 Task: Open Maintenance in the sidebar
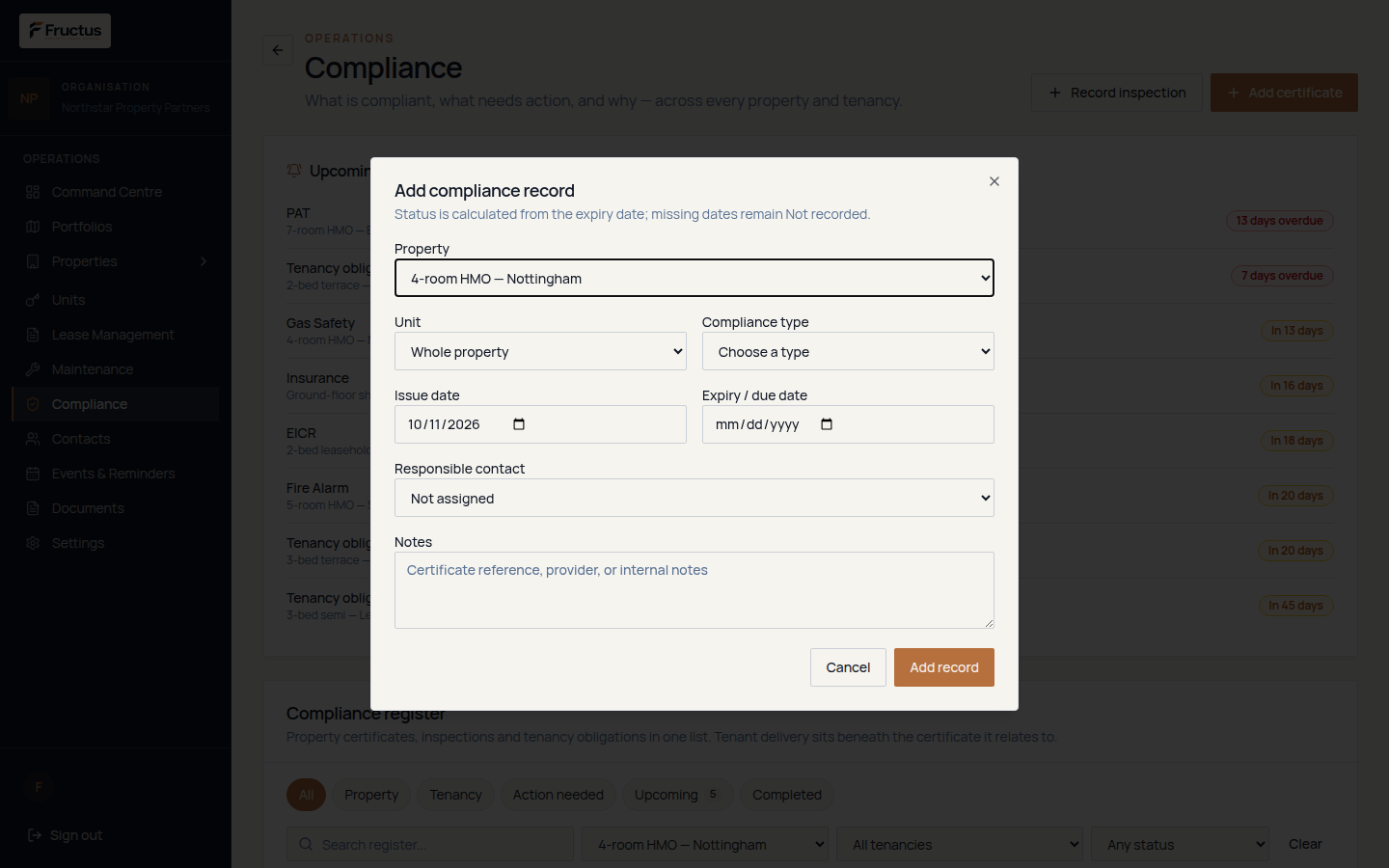[116, 369]
